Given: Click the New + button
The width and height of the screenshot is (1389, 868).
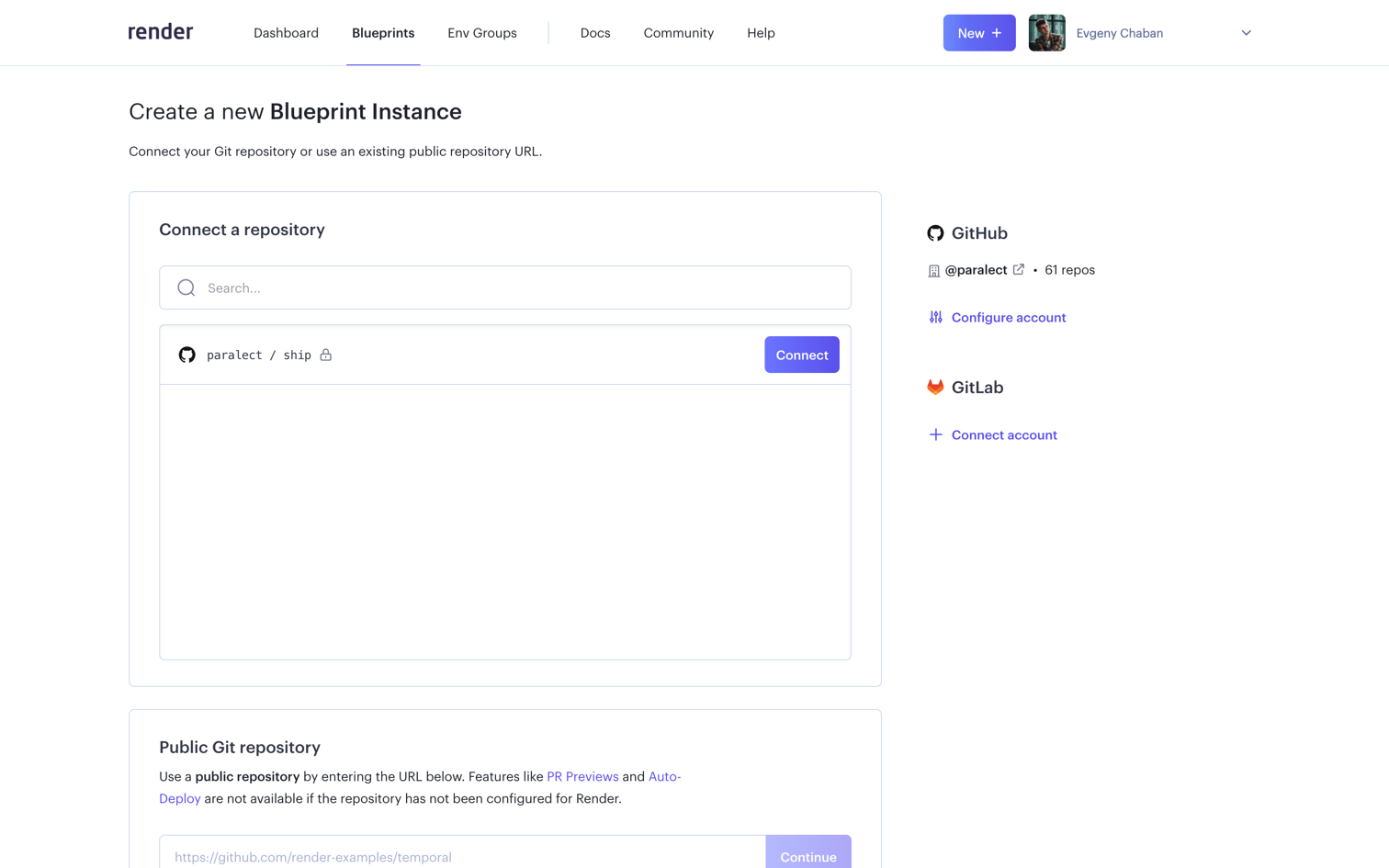Looking at the screenshot, I should coord(978,32).
